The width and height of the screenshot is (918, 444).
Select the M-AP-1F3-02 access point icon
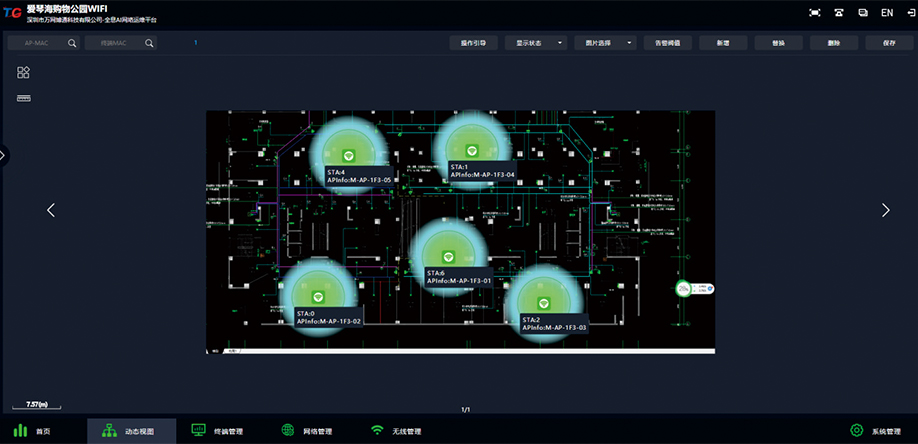(316, 297)
